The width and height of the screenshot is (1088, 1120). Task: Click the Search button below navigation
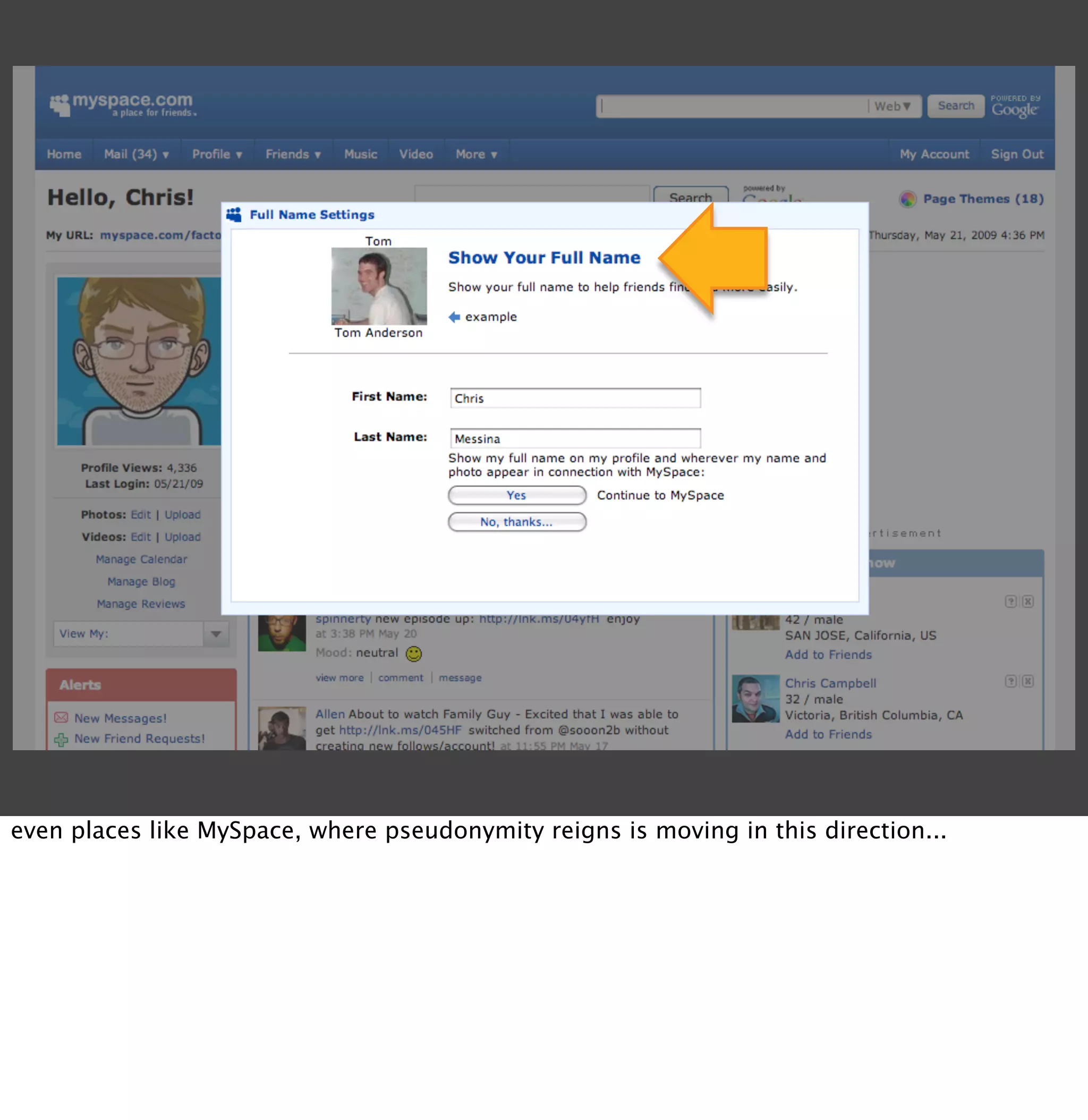pos(691,195)
